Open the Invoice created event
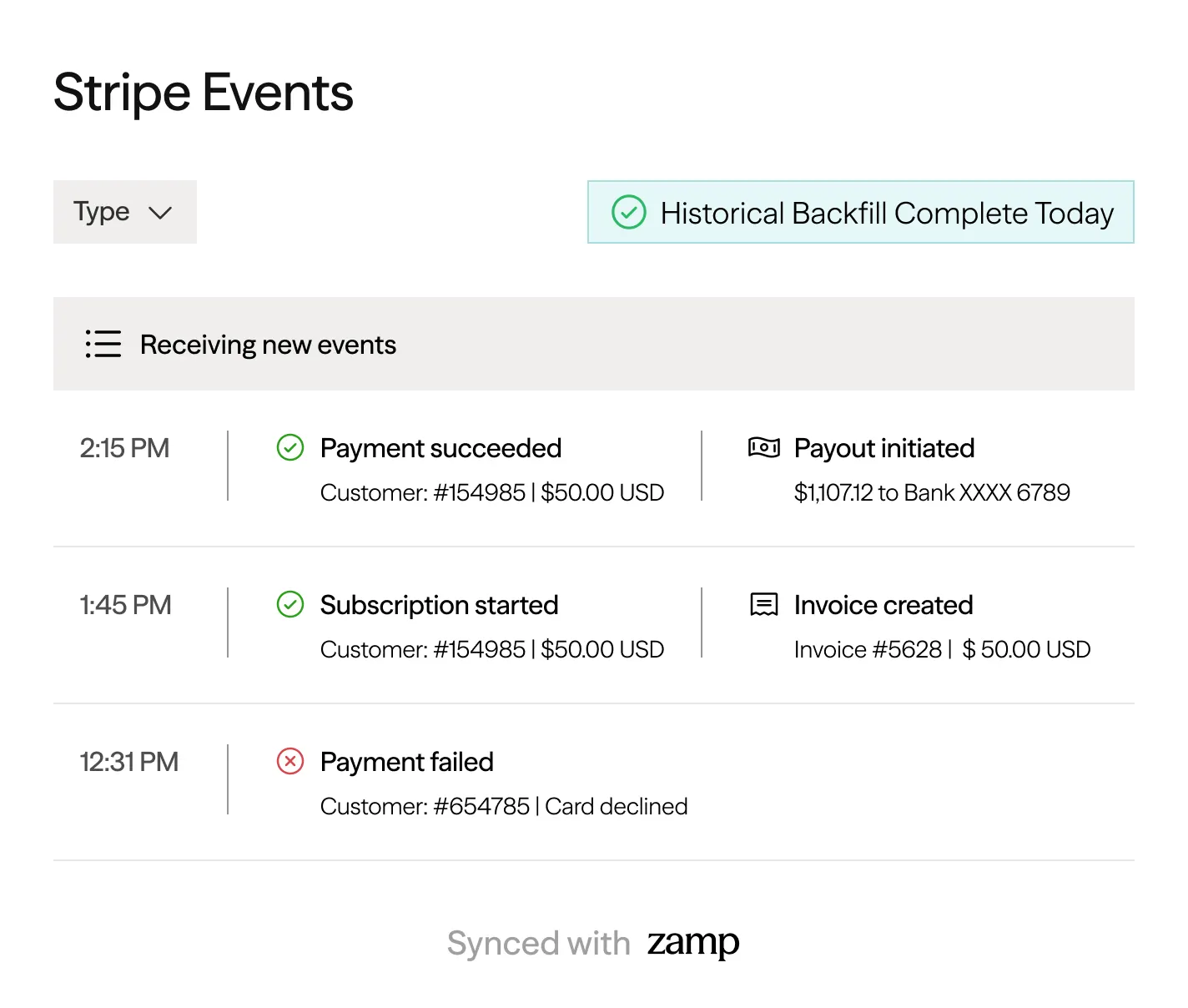 pyautogui.click(x=883, y=605)
